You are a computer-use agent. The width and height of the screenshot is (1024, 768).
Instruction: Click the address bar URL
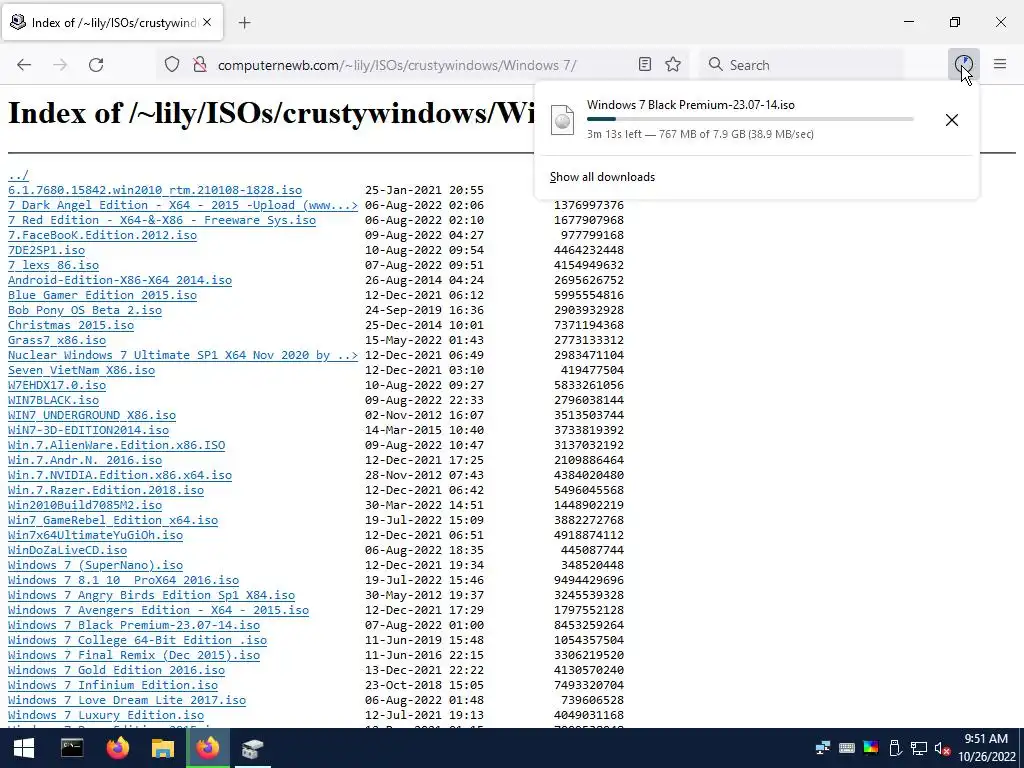tap(397, 65)
